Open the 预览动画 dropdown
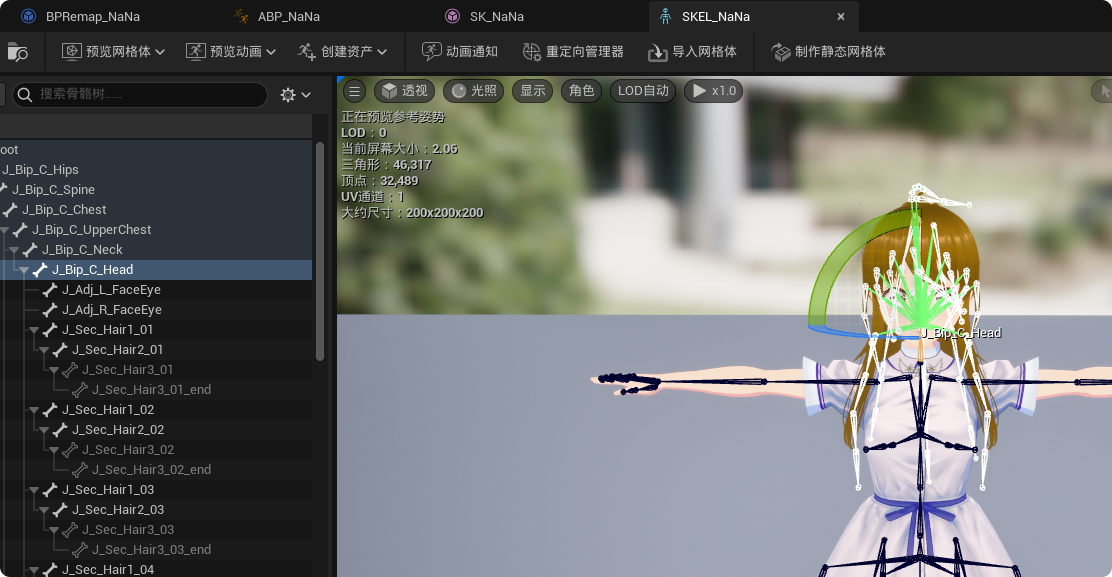Screen dimensions: 1112x577 pos(230,52)
